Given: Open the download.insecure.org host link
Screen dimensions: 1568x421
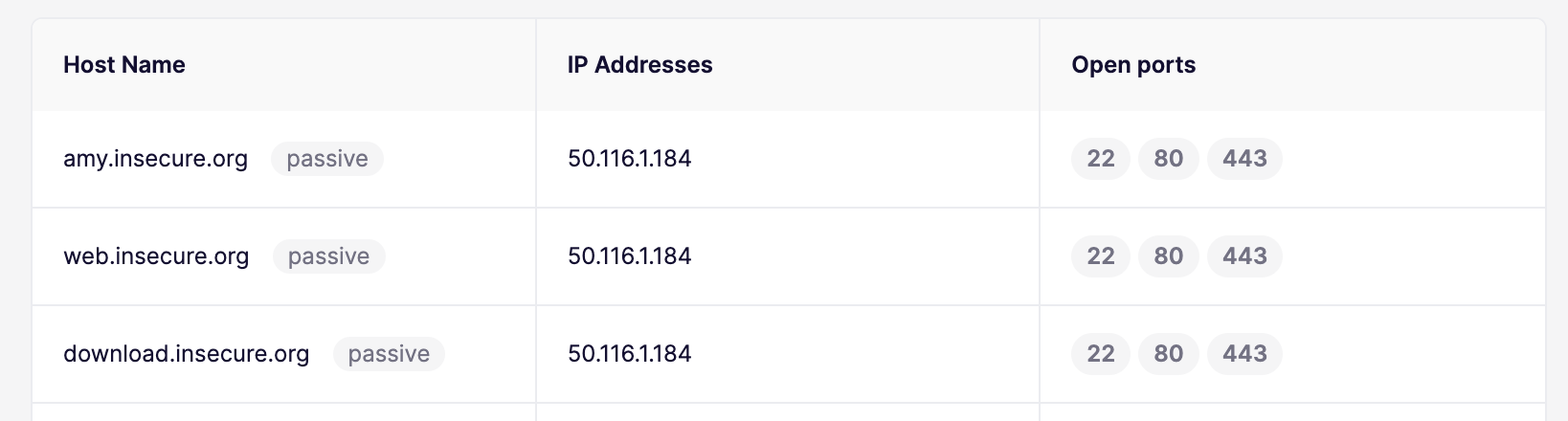Looking at the screenshot, I should pyautogui.click(x=186, y=354).
